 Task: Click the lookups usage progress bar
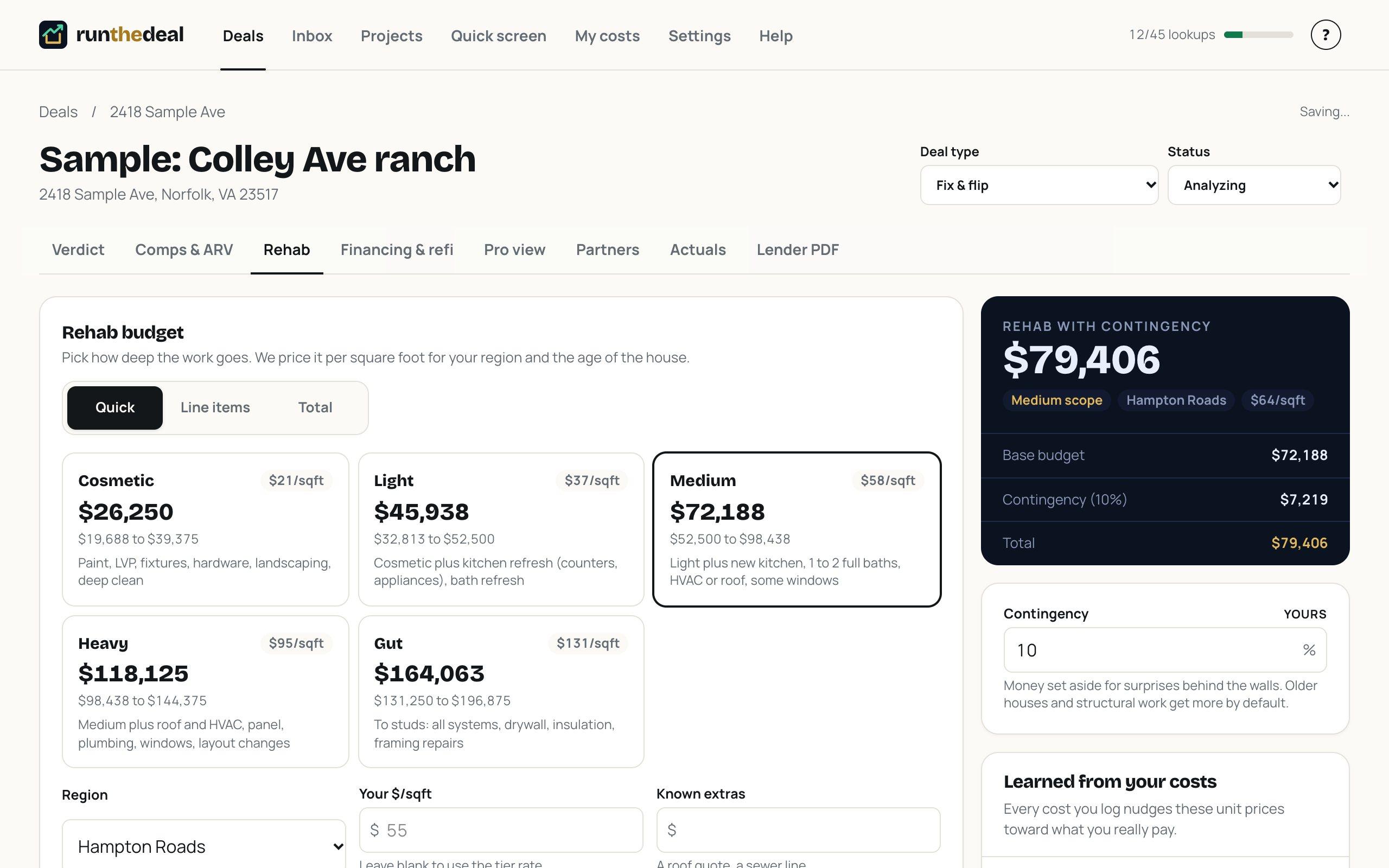click(1258, 34)
